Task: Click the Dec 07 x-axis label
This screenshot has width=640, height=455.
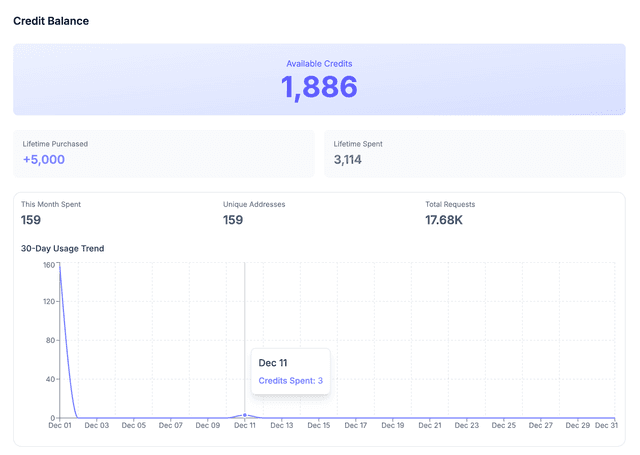Action: click(x=171, y=425)
